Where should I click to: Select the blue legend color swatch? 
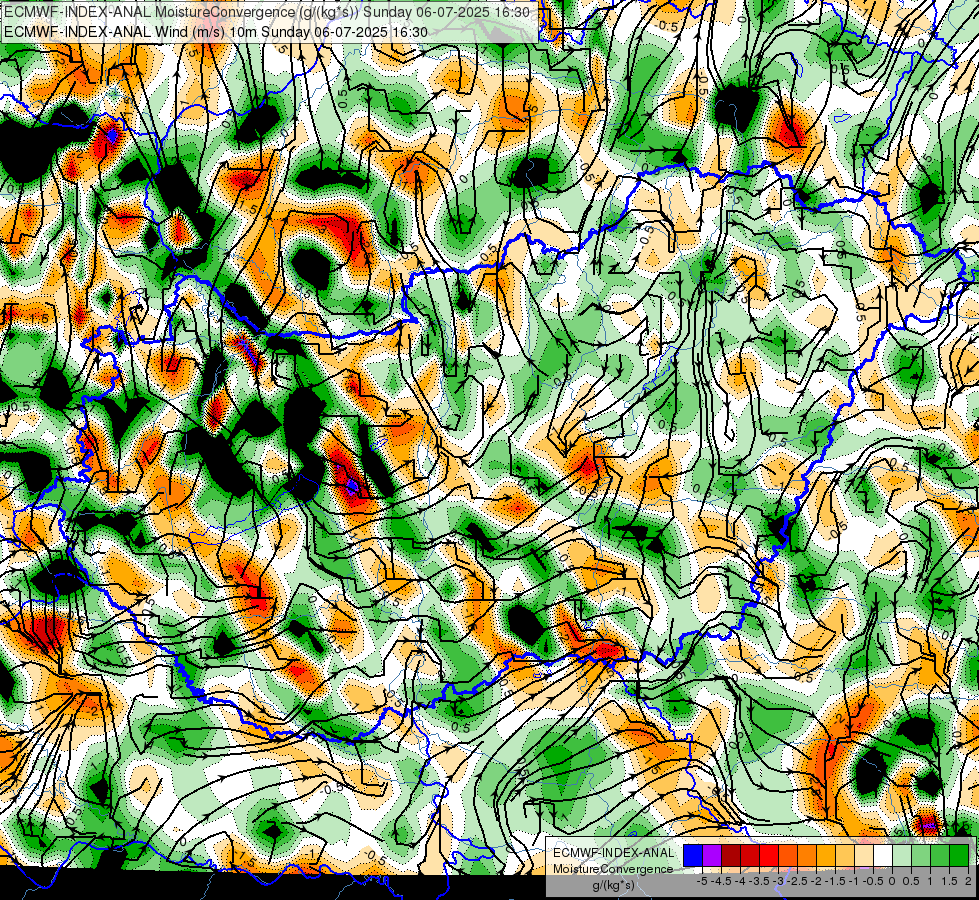(x=693, y=856)
